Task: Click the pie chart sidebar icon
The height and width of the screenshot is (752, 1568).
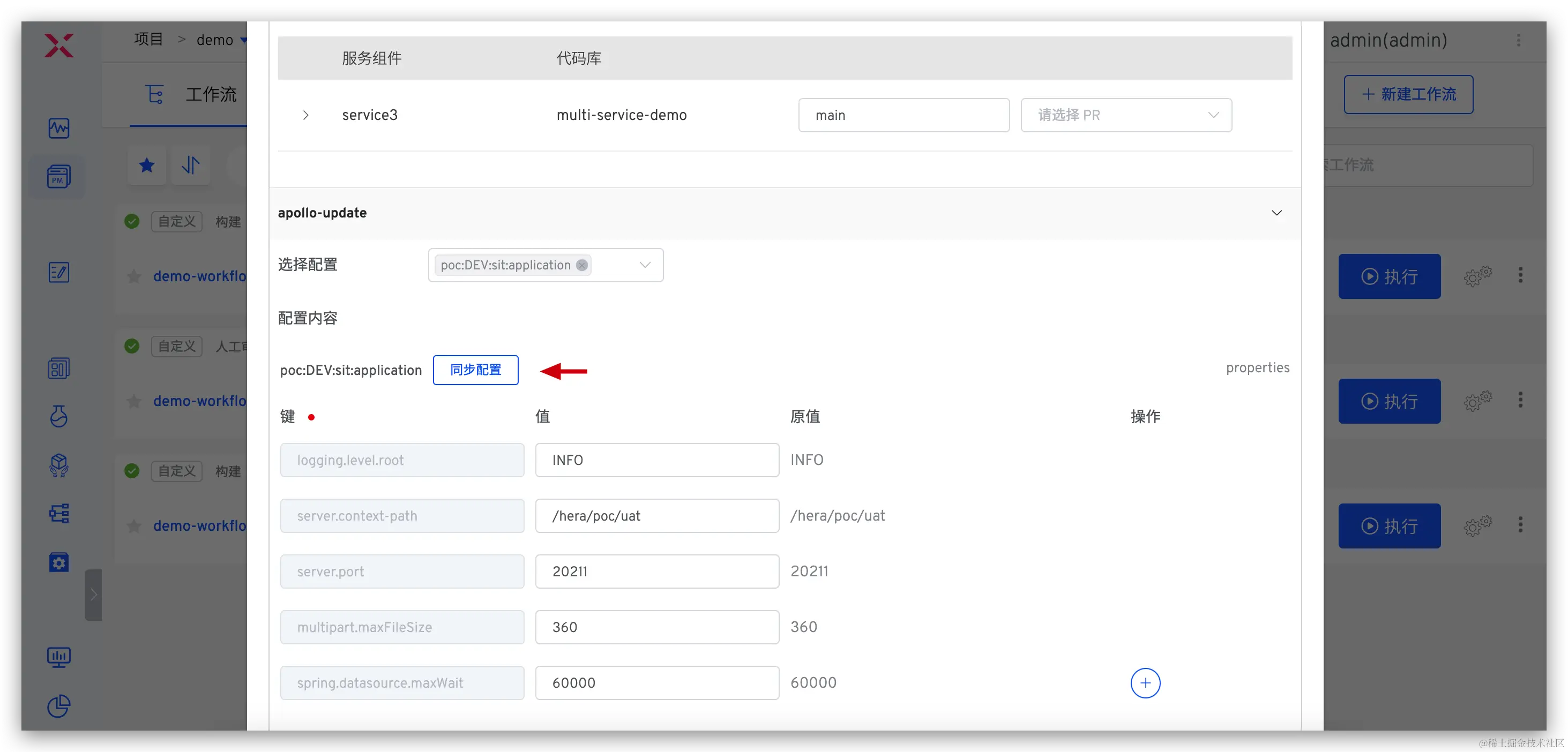Action: pos(58,706)
